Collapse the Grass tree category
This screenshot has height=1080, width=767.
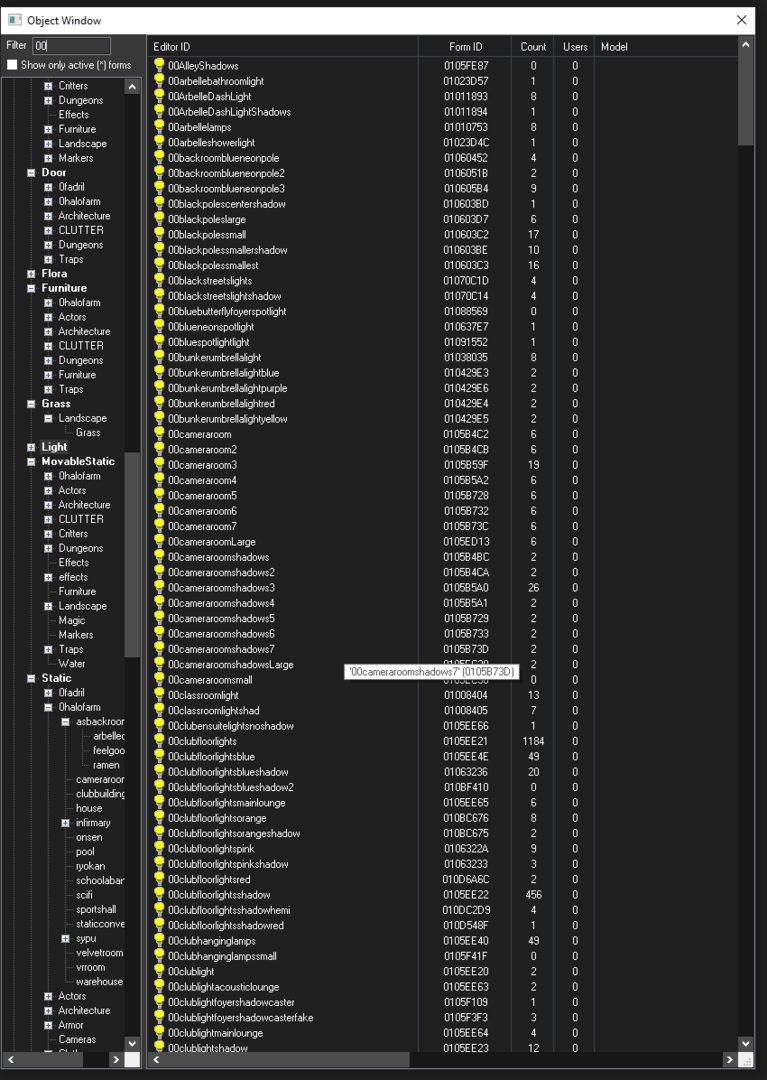(31, 404)
